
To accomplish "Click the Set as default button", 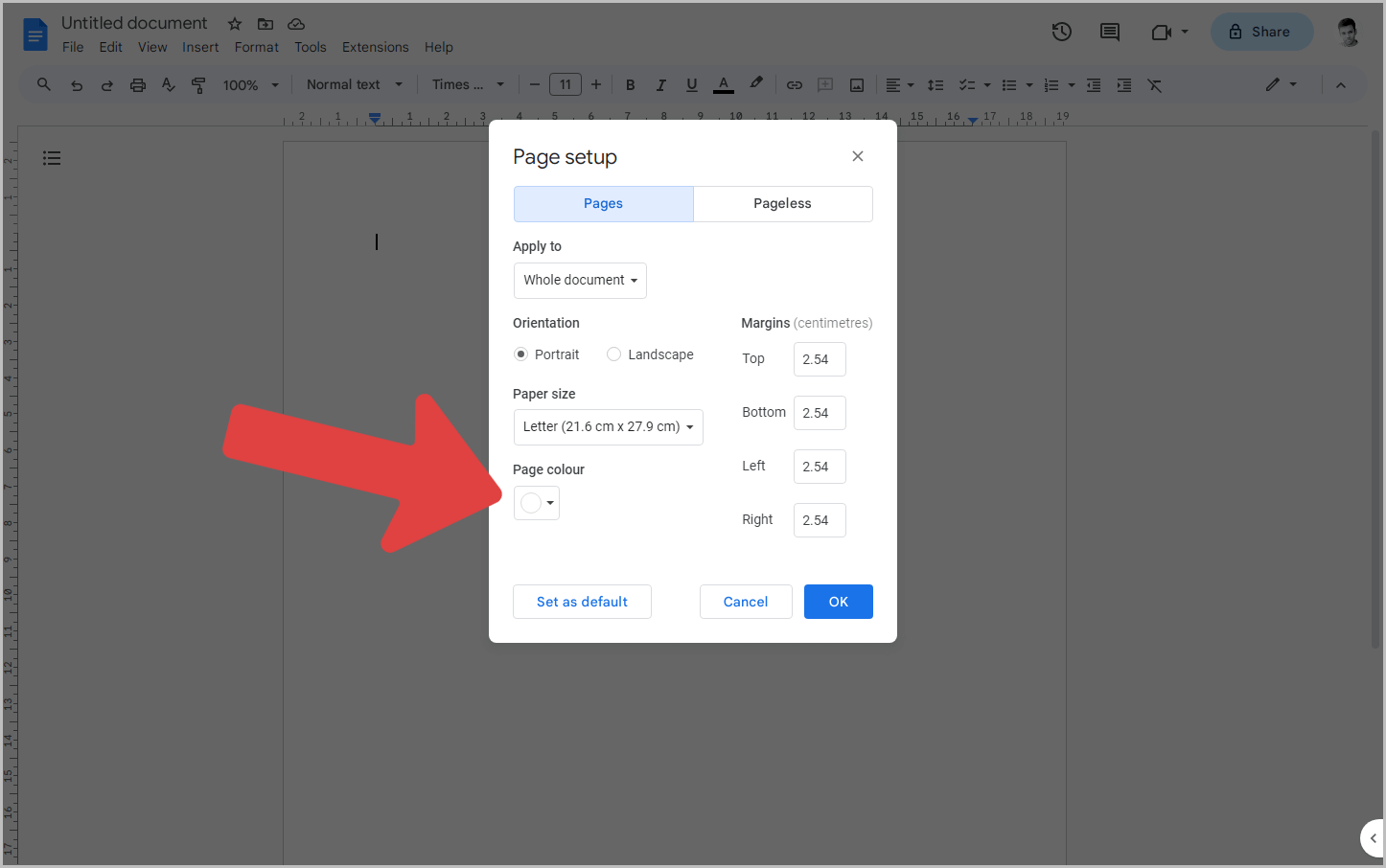I will 582,601.
